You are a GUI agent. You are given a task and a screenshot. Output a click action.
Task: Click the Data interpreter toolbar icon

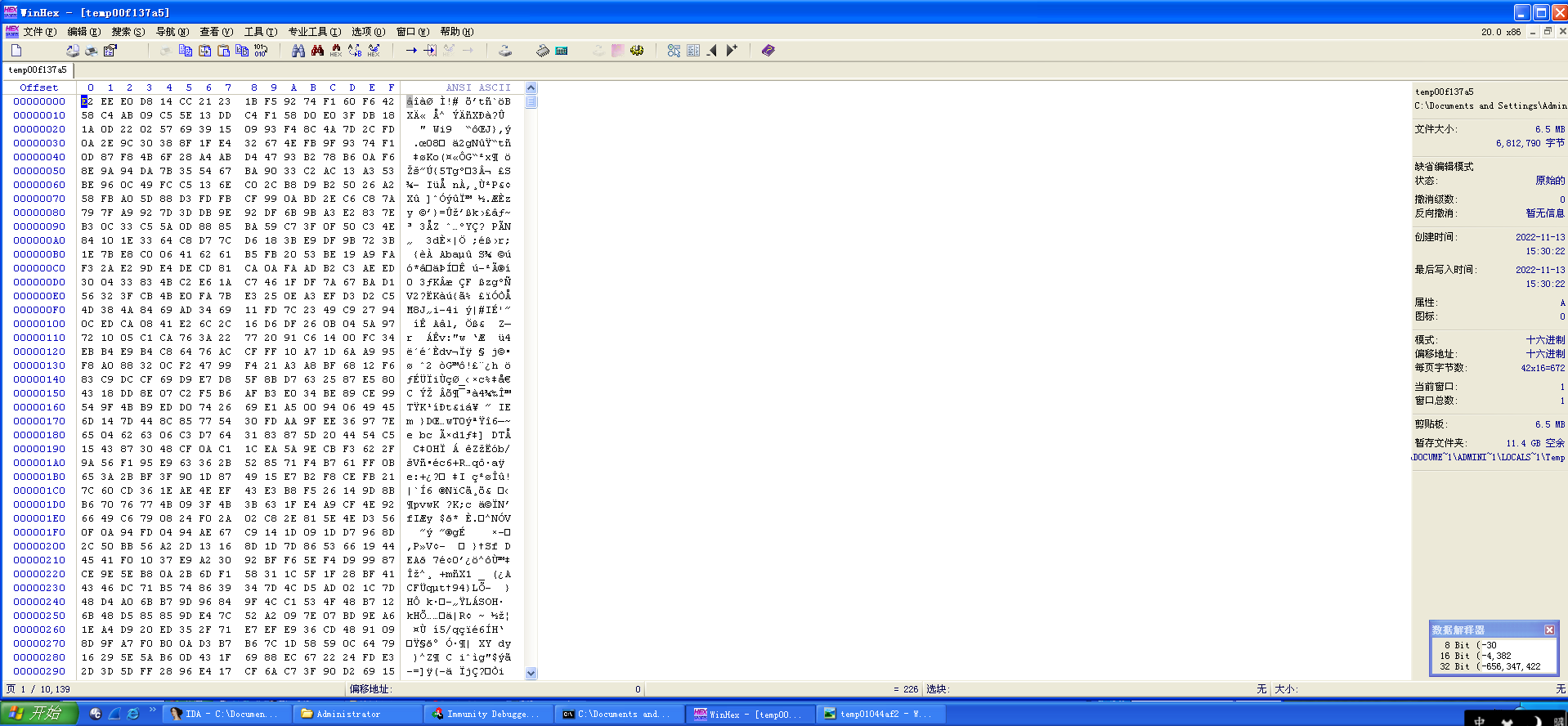click(x=674, y=51)
